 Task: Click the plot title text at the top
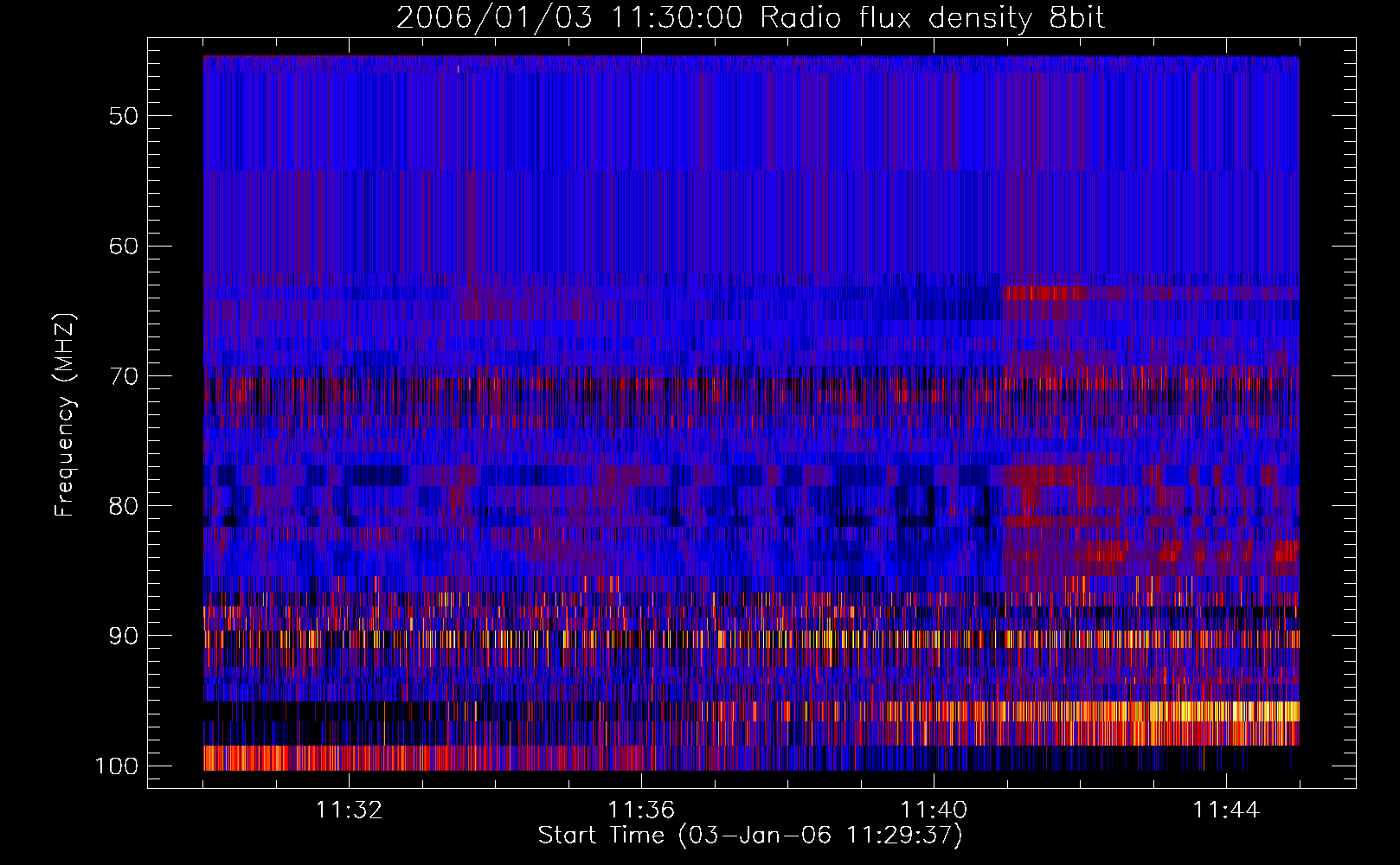point(750,18)
